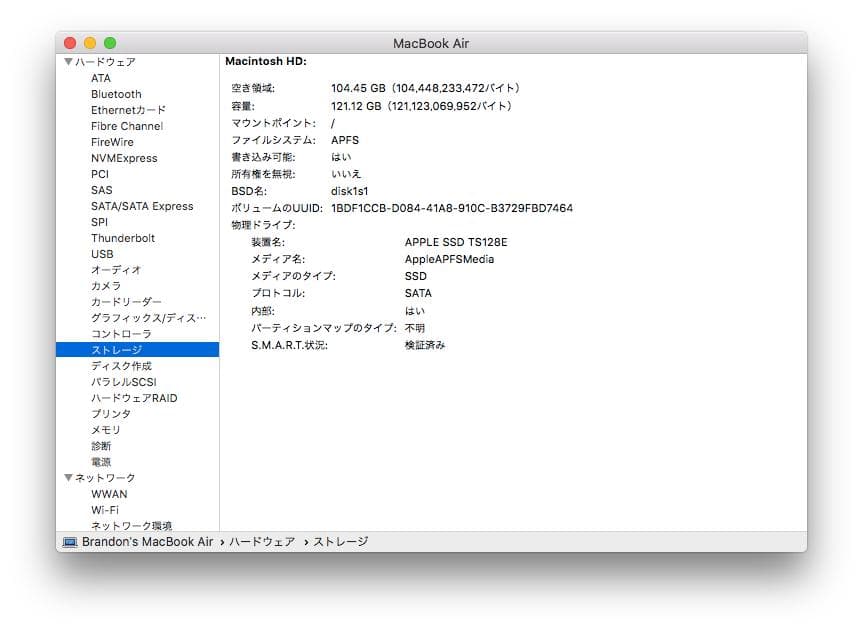863x632 pixels.
Task: Select PCI in the sidebar
Action: click(100, 174)
